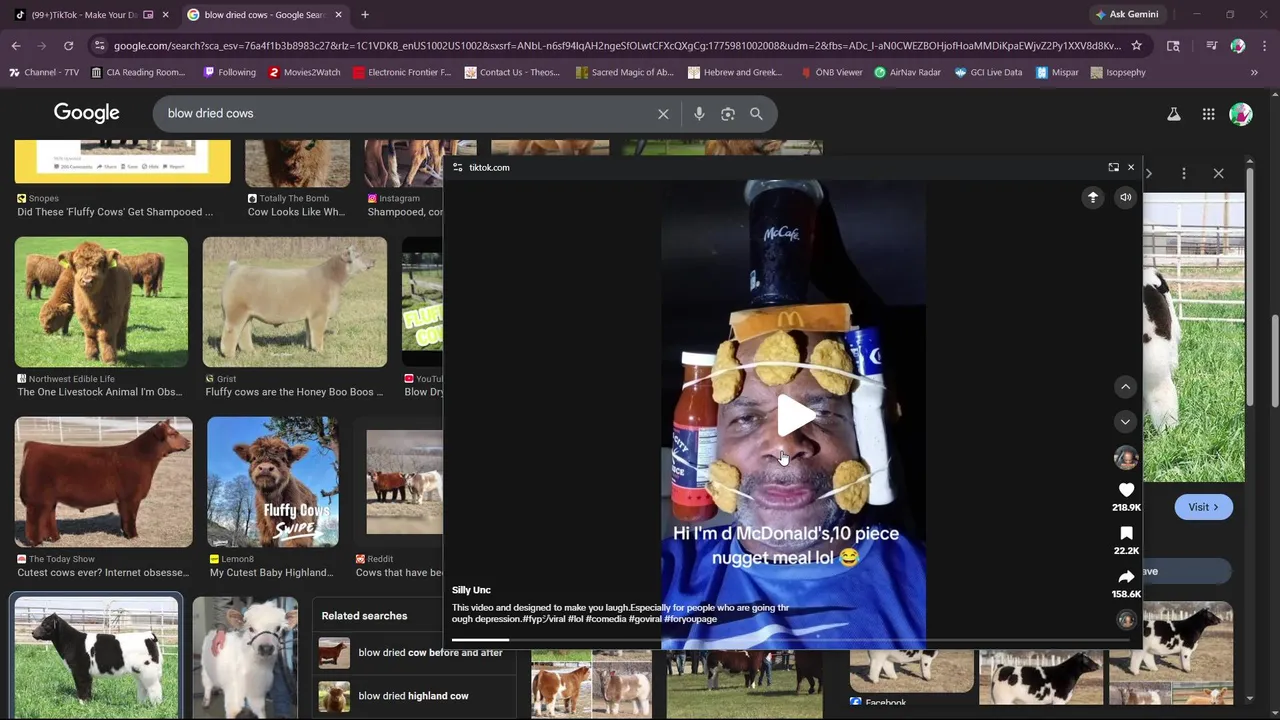The height and width of the screenshot is (720, 1280).
Task: Bookmark this page with star icon
Action: click(1137, 46)
